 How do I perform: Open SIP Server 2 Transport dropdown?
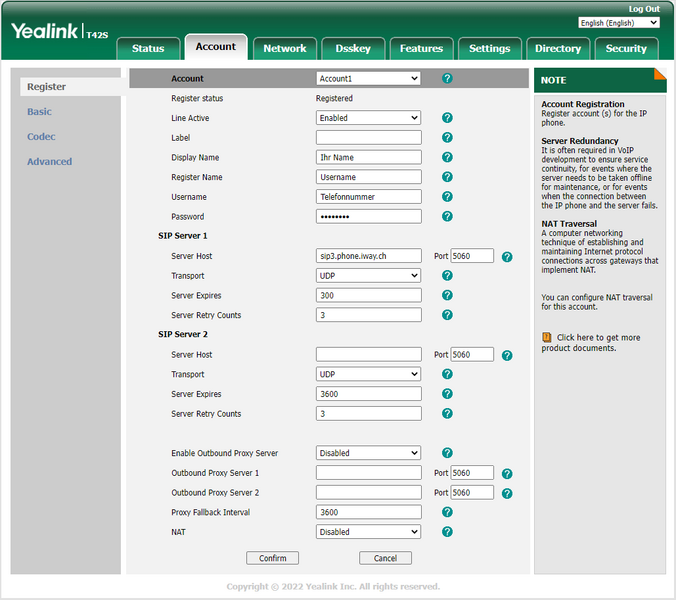click(x=368, y=374)
